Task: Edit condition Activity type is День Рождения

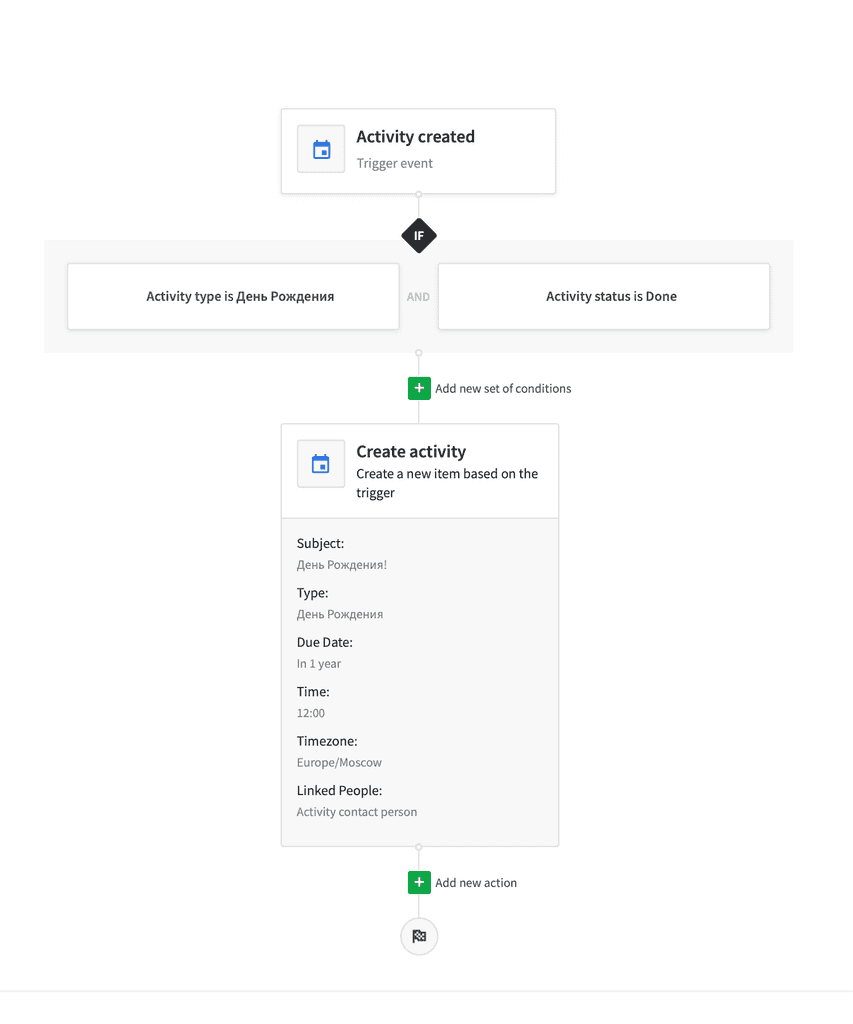Action: (x=233, y=296)
